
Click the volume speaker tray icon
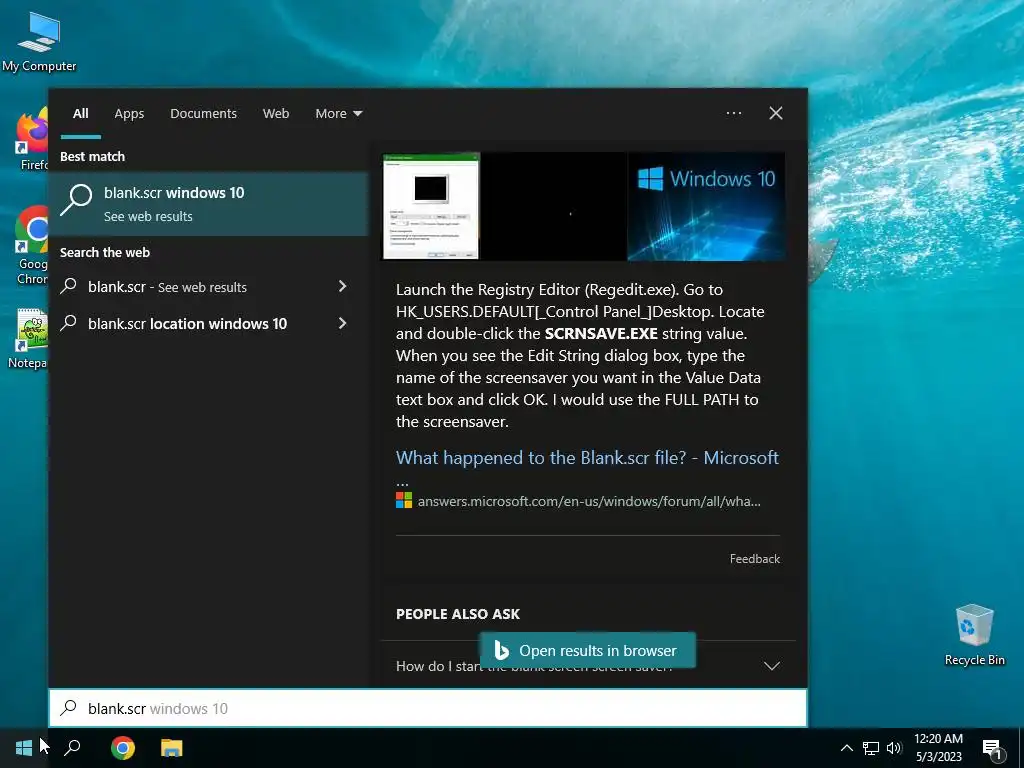coord(894,748)
